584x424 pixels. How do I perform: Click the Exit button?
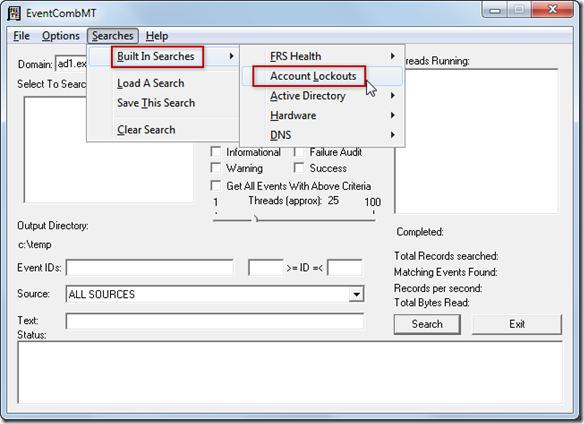coord(517,324)
